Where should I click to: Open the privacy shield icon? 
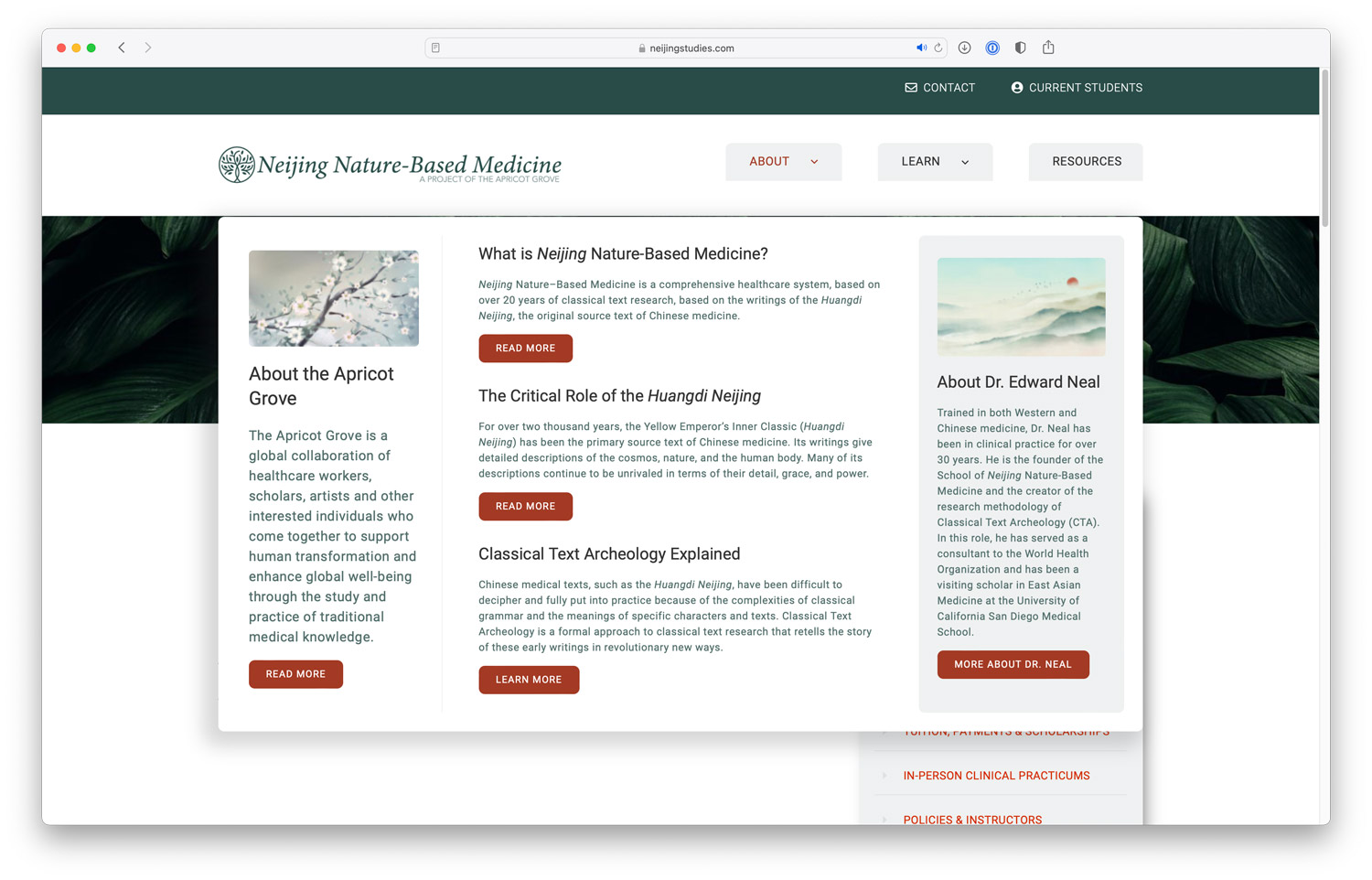[x=1021, y=48]
